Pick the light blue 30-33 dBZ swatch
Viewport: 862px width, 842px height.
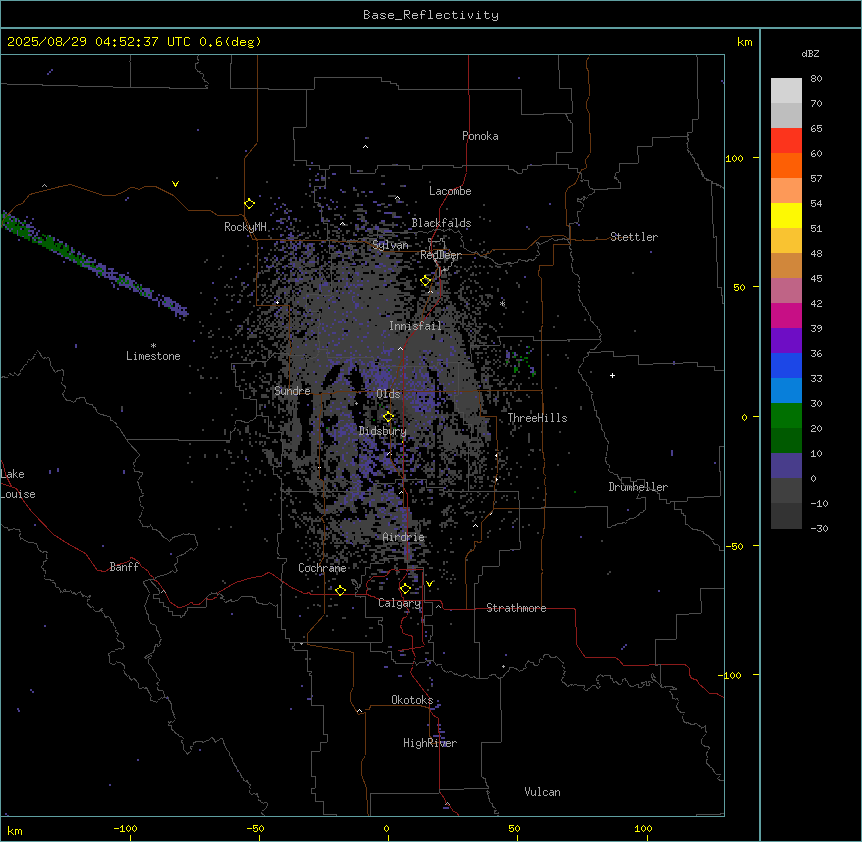(x=786, y=391)
